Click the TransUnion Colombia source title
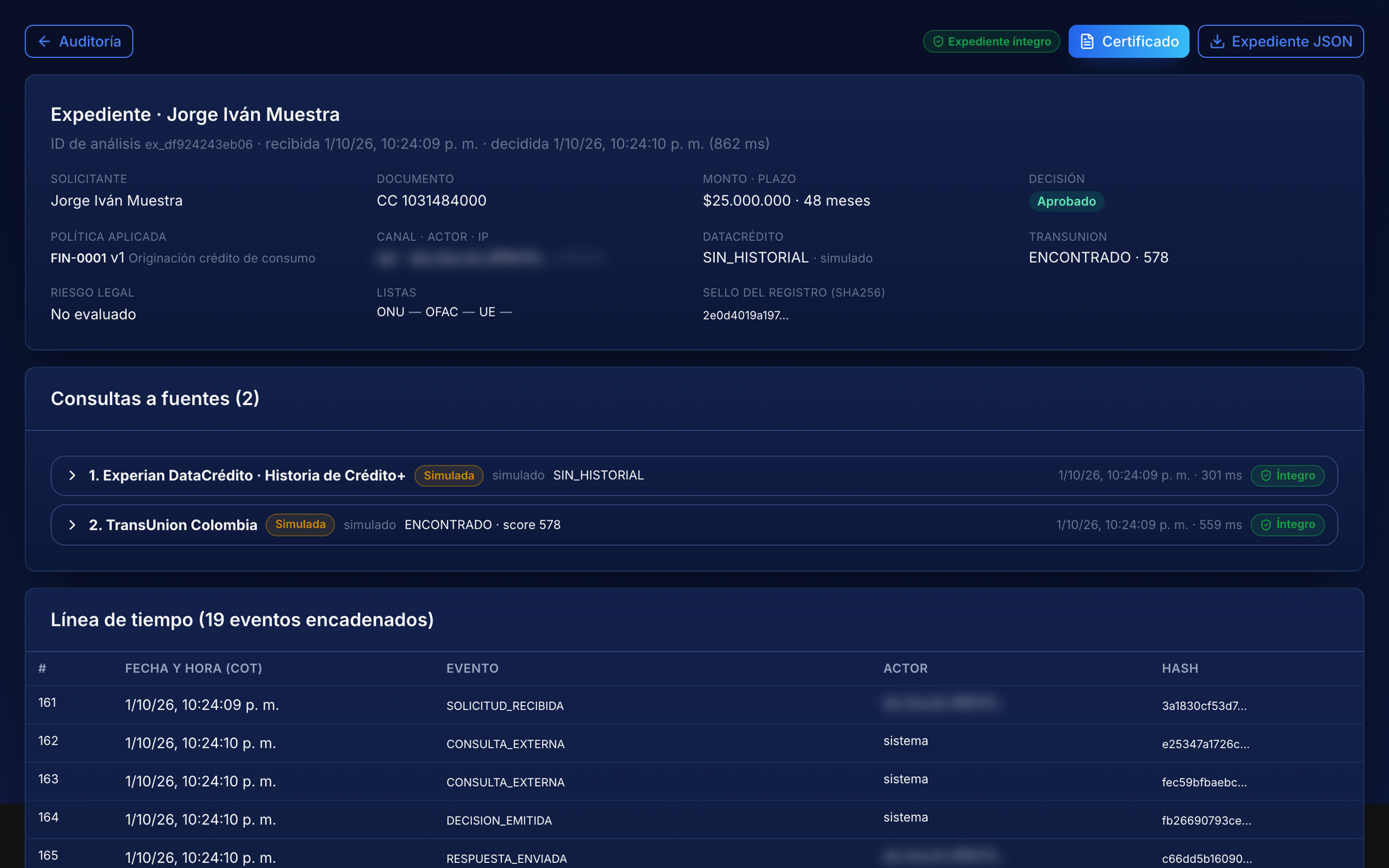Screen dimensions: 1389x868 [173, 525]
